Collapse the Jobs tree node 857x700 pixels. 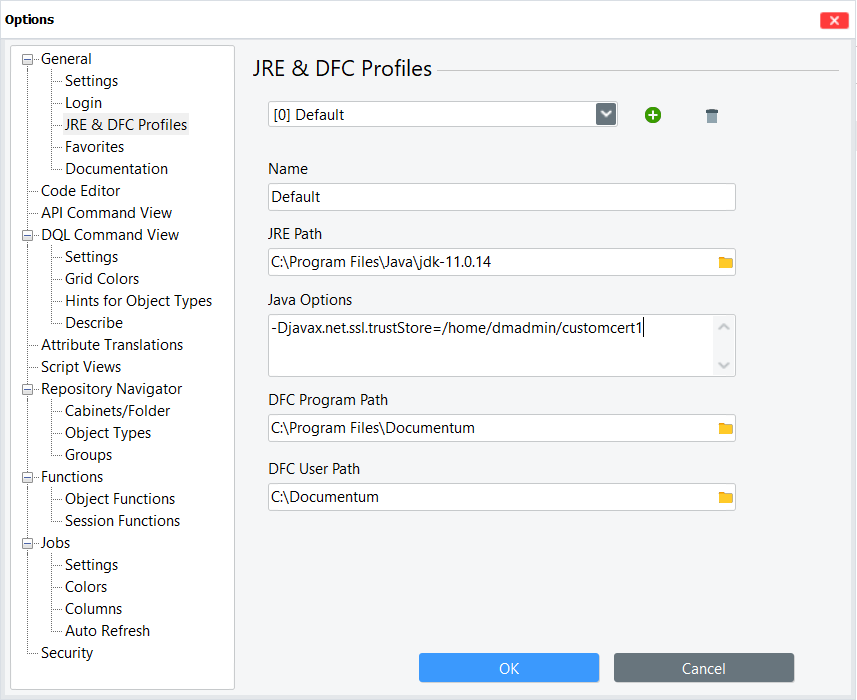[28, 544]
